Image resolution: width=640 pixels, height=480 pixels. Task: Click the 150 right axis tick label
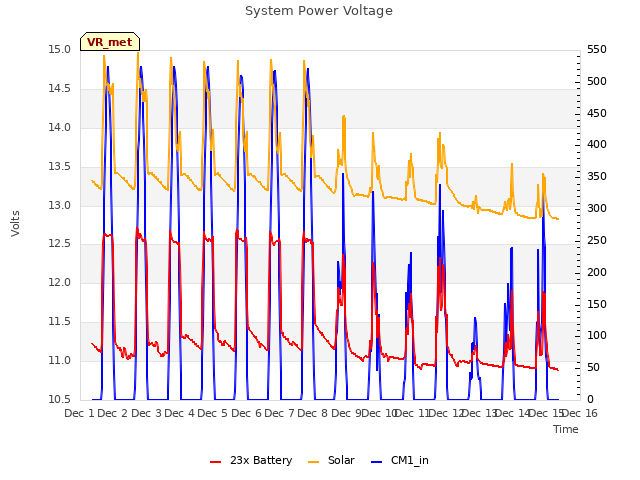tap(597, 304)
